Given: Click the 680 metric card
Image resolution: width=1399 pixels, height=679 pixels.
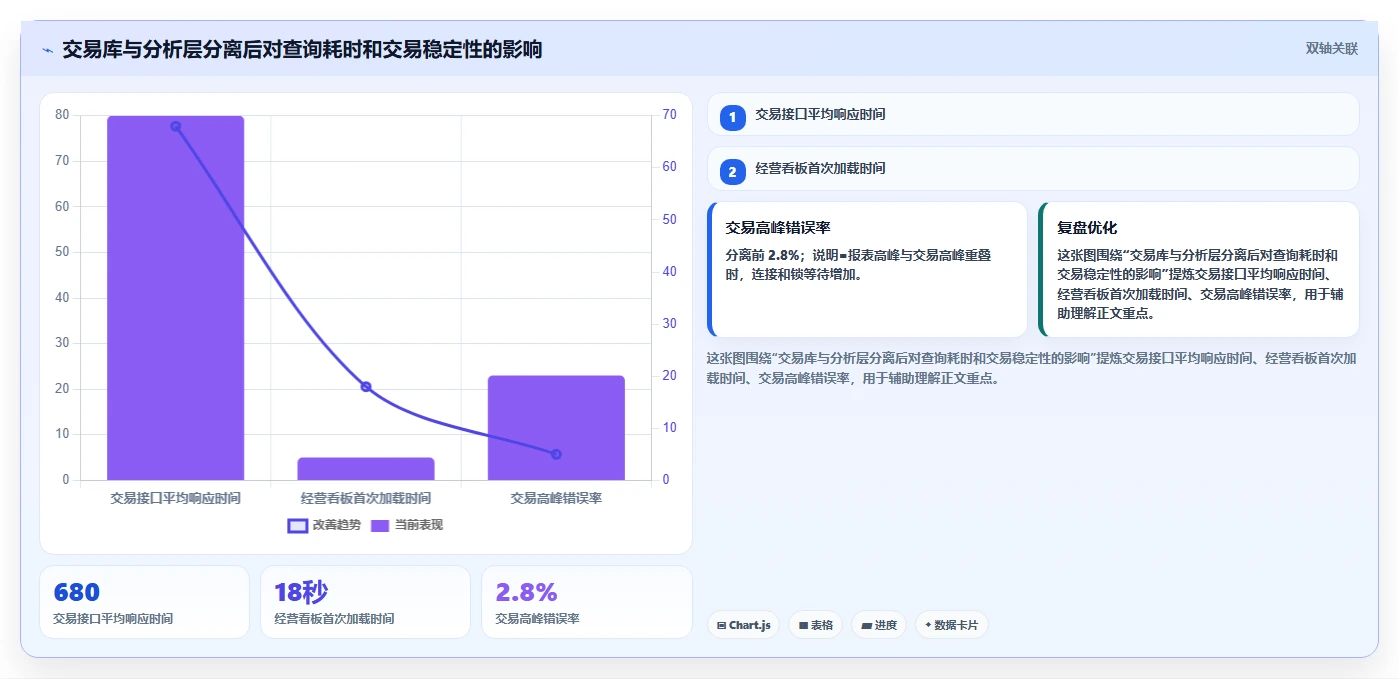Looking at the screenshot, I should point(144,602).
